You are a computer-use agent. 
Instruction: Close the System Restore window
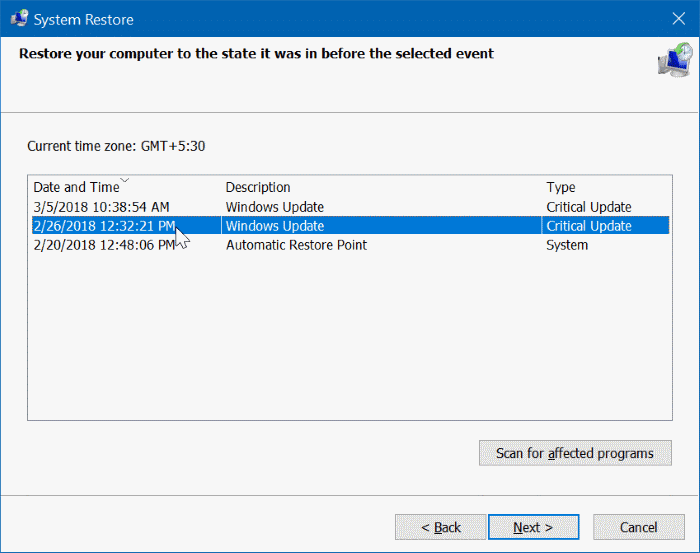pyautogui.click(x=679, y=19)
